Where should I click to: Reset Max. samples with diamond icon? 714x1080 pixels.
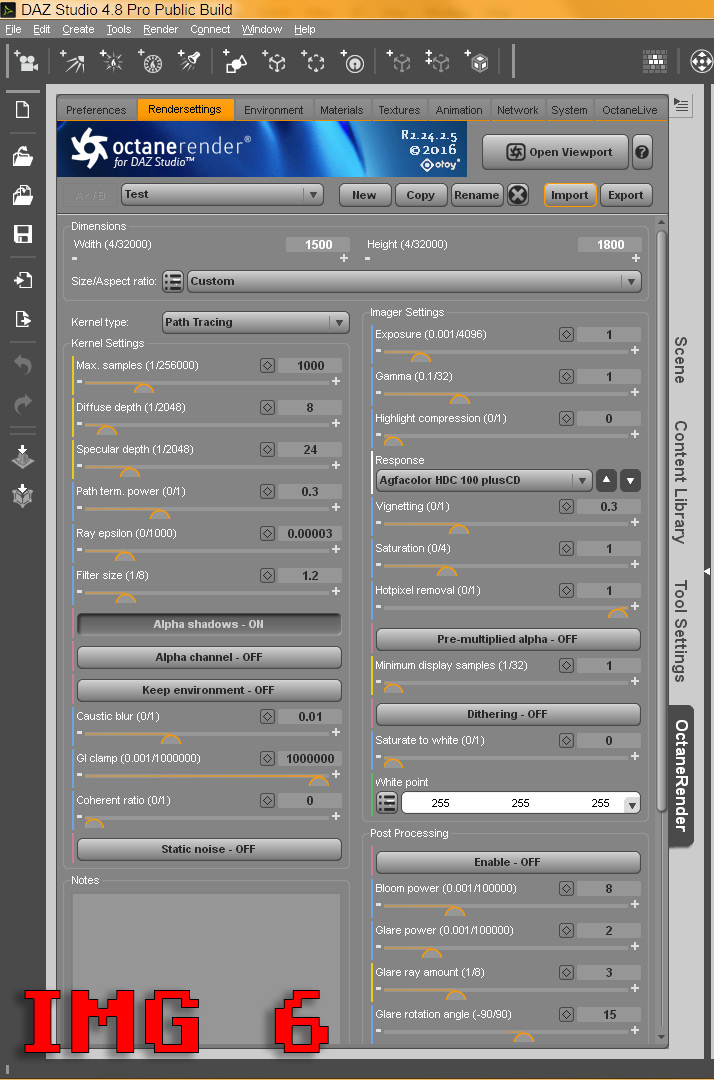[x=268, y=366]
